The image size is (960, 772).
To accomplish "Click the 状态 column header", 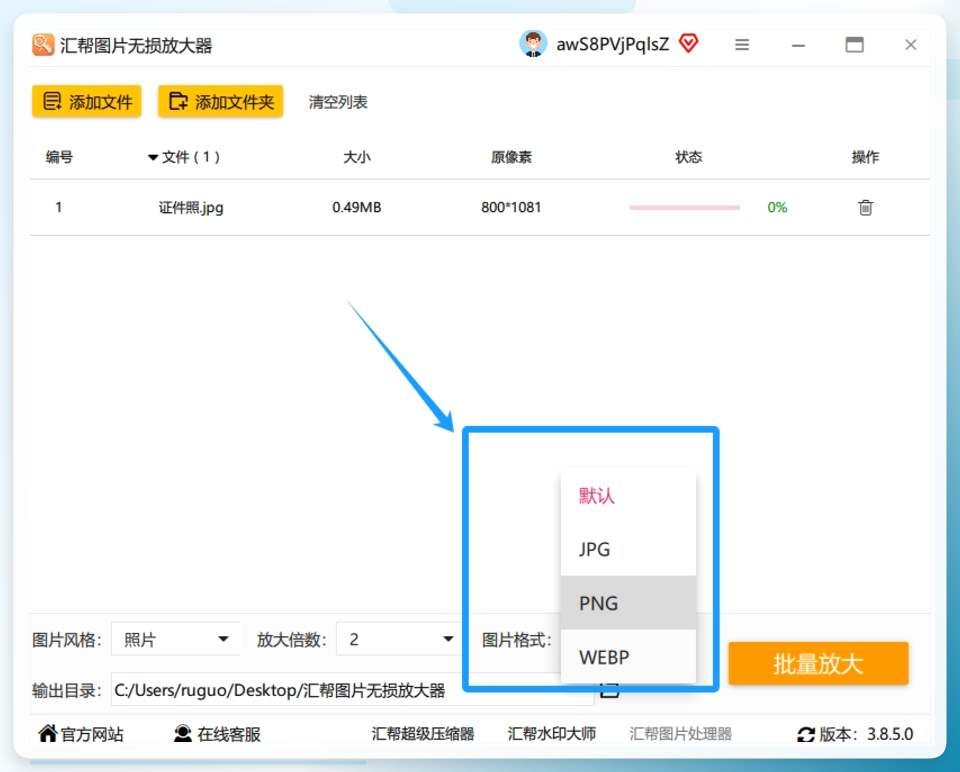I will (689, 157).
